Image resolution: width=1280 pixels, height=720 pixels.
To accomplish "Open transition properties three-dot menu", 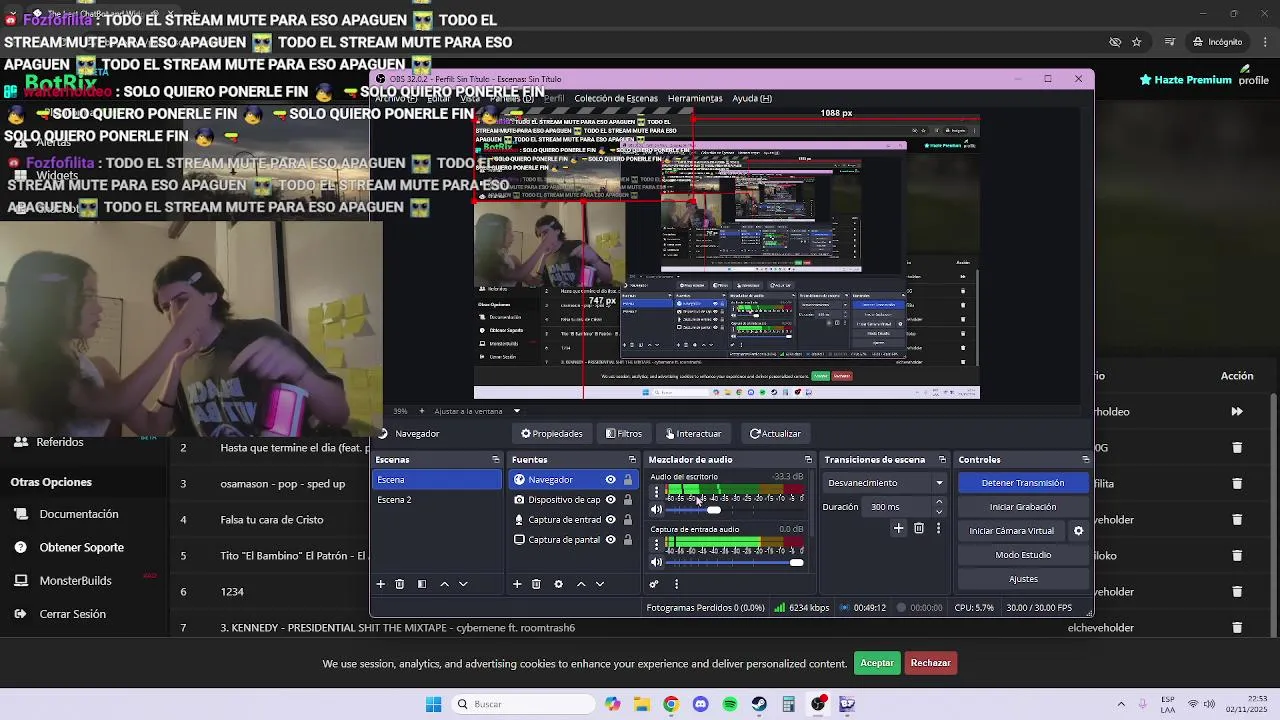I will [938, 528].
